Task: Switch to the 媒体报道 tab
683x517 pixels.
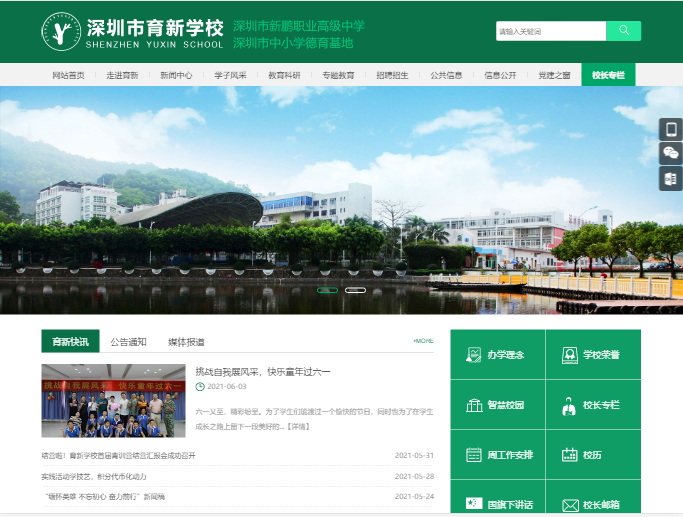Action: click(186, 342)
